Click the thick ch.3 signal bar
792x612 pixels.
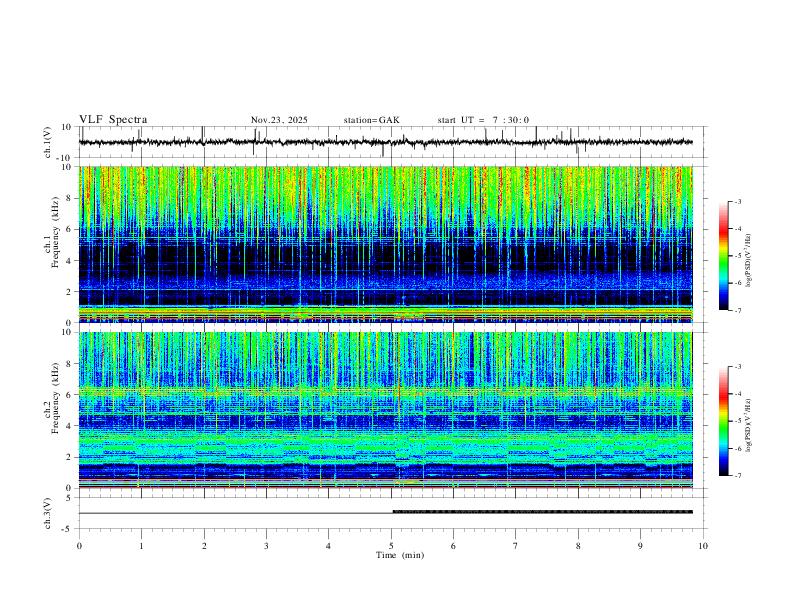coord(542,512)
